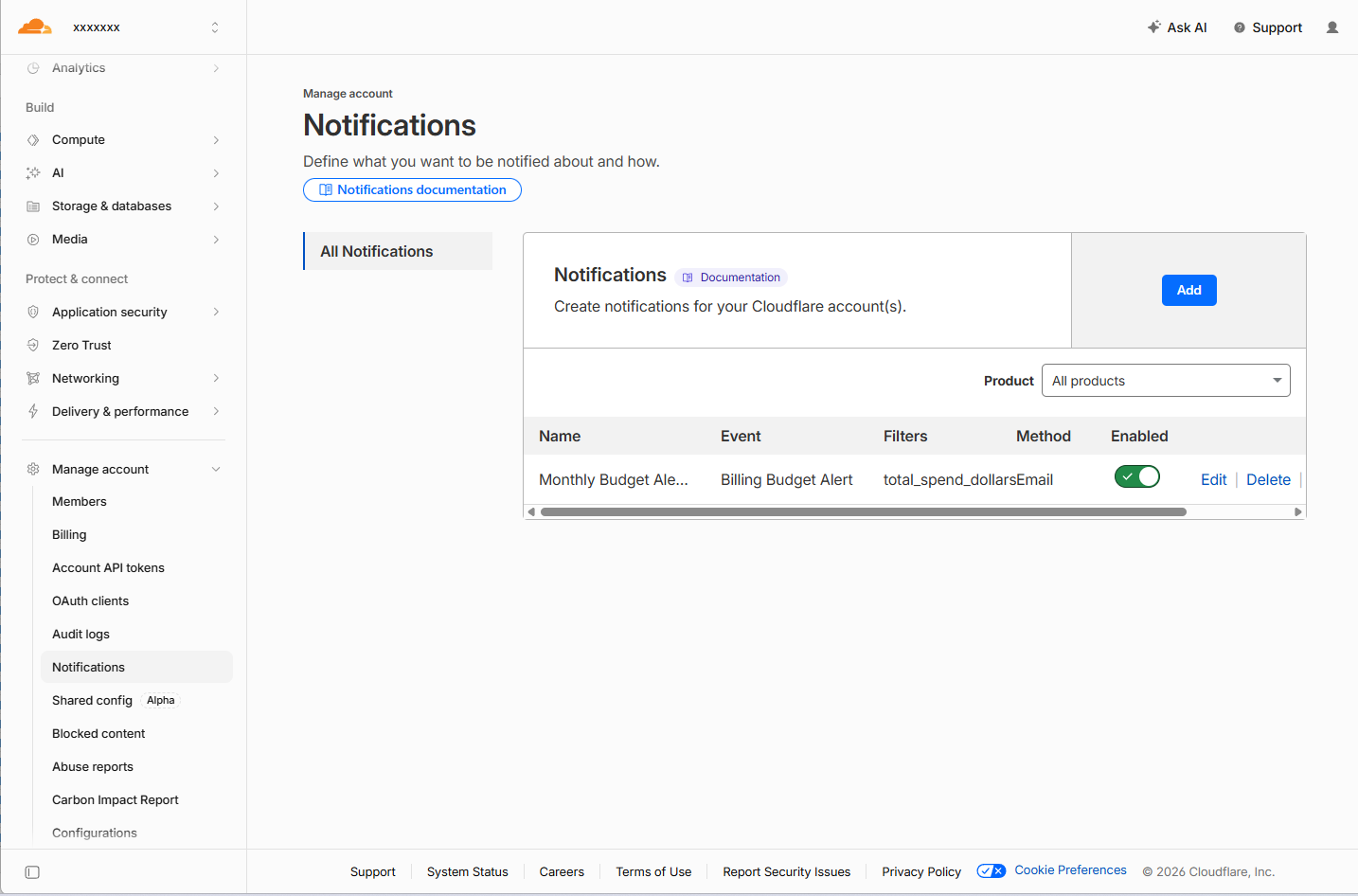Open Audit logs
The width and height of the screenshot is (1358, 896).
(x=80, y=635)
